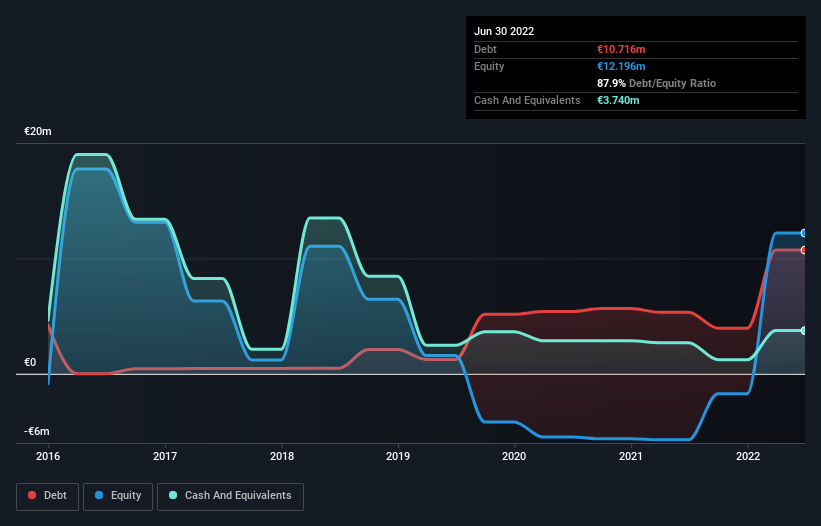Viewport: 821px width, 526px height.
Task: Click the 2017 x-axis label
Action: tap(165, 456)
